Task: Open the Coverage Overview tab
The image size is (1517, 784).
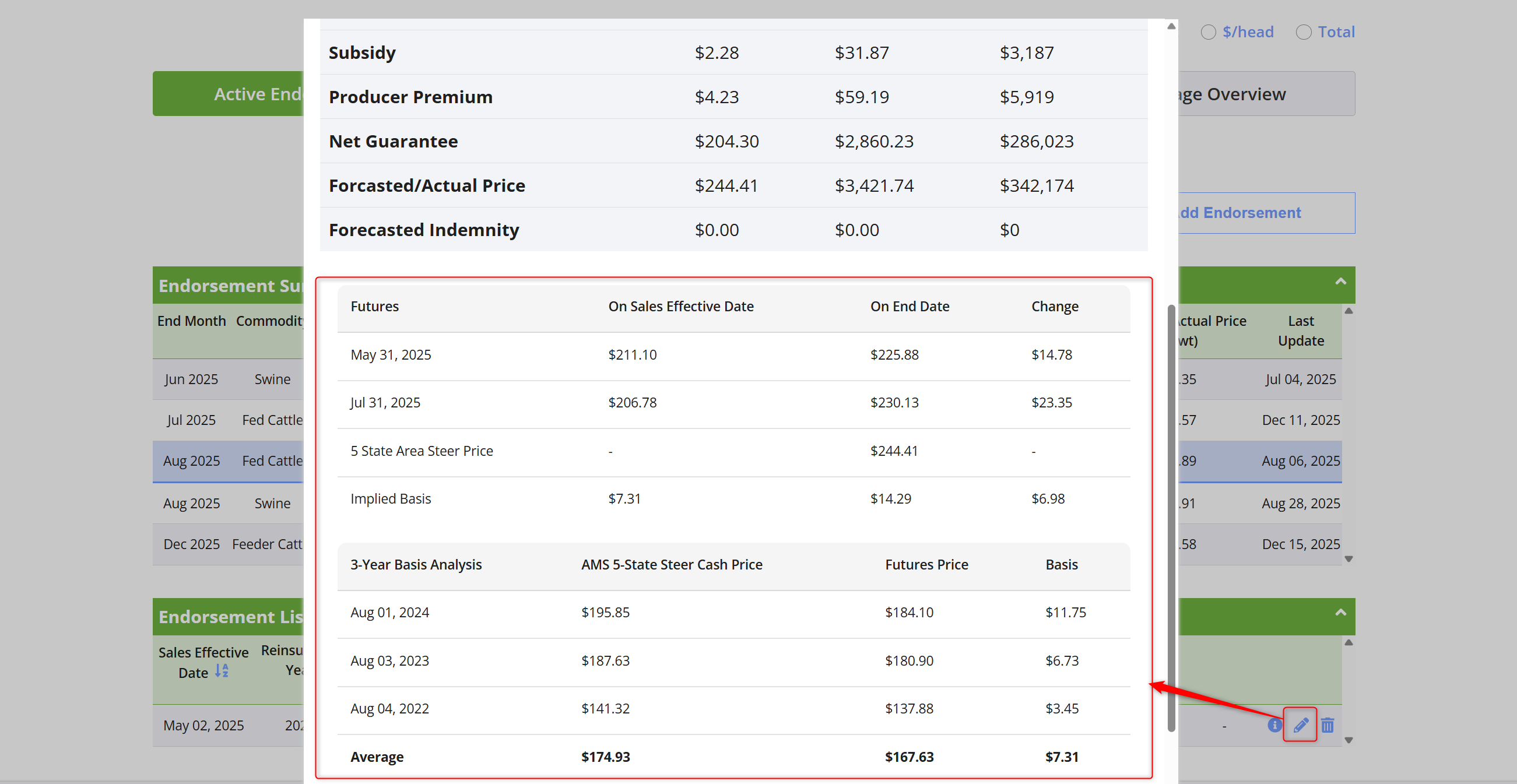Action: pyautogui.click(x=1266, y=94)
